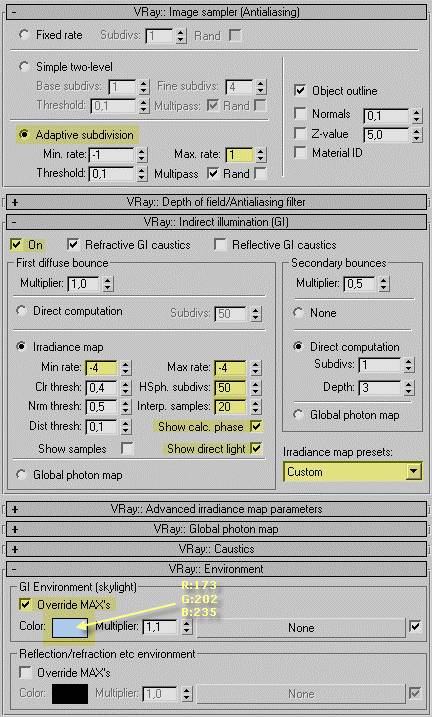
Task: Enable Show samples checkbox
Action: [x=128, y=448]
